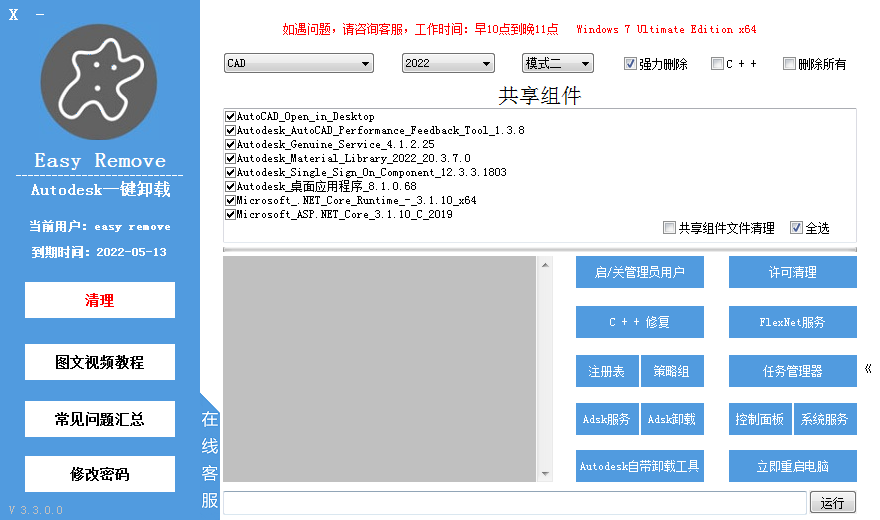Uncheck Microsoft_ASP.NET_Core_3.1.10 item

tap(230, 214)
